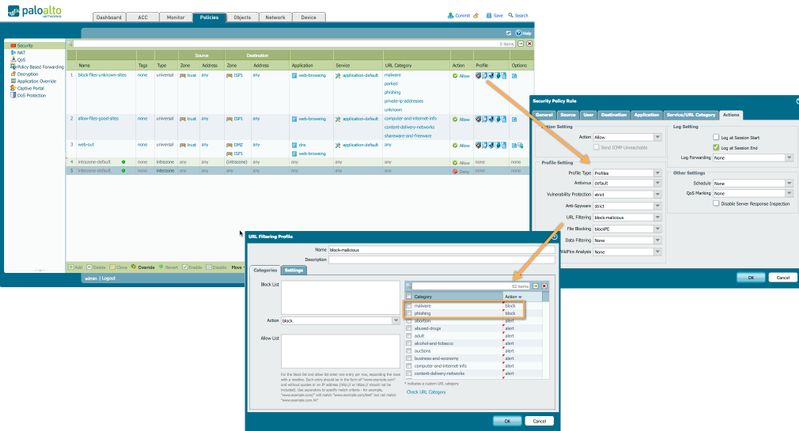
Task: Check the phishing category checkbox
Action: (x=409, y=313)
